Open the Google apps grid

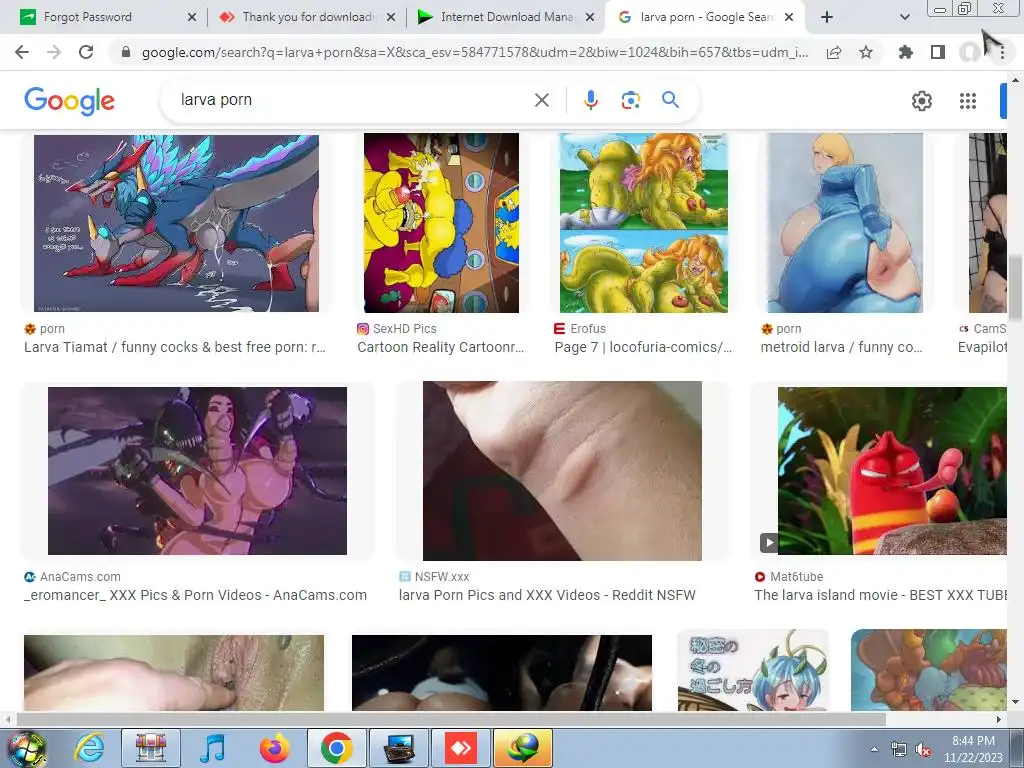[x=967, y=101]
